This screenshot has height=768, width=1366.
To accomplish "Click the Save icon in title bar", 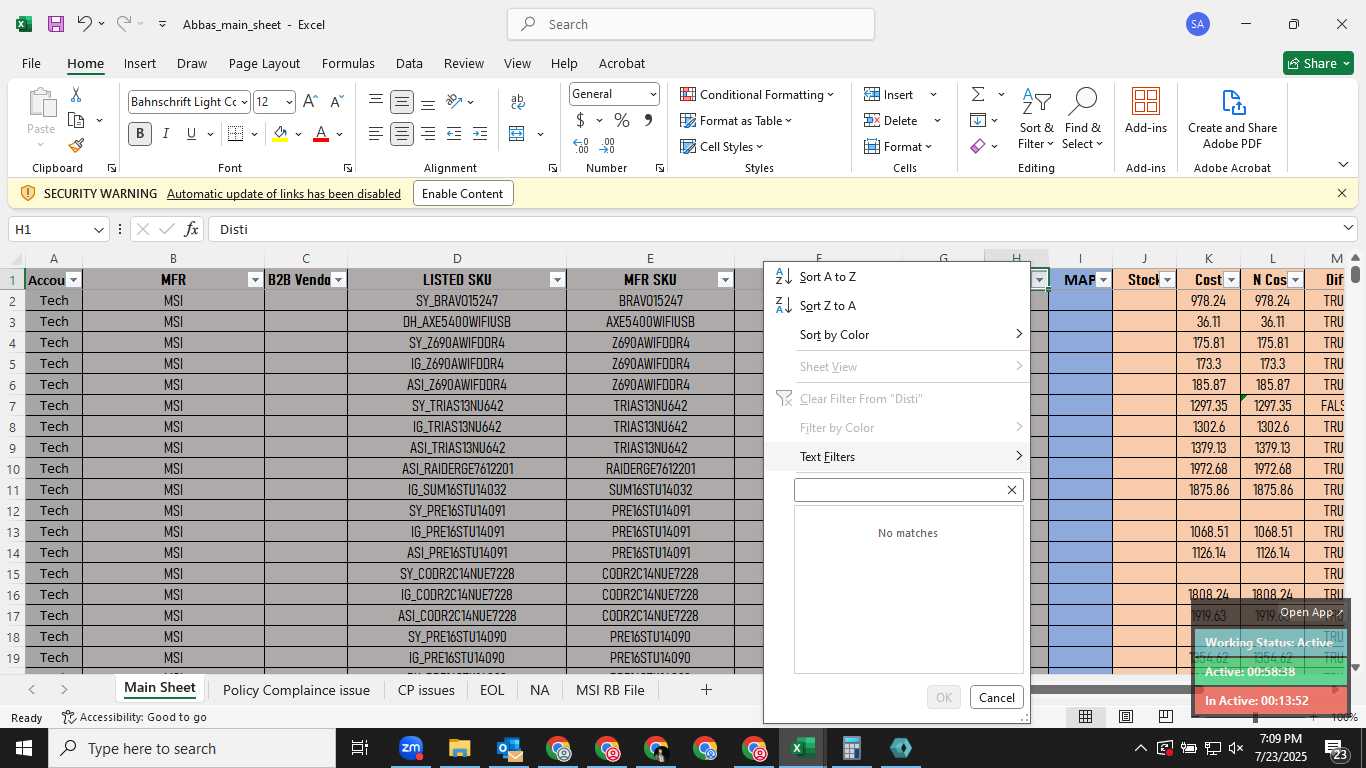I will [x=56, y=24].
